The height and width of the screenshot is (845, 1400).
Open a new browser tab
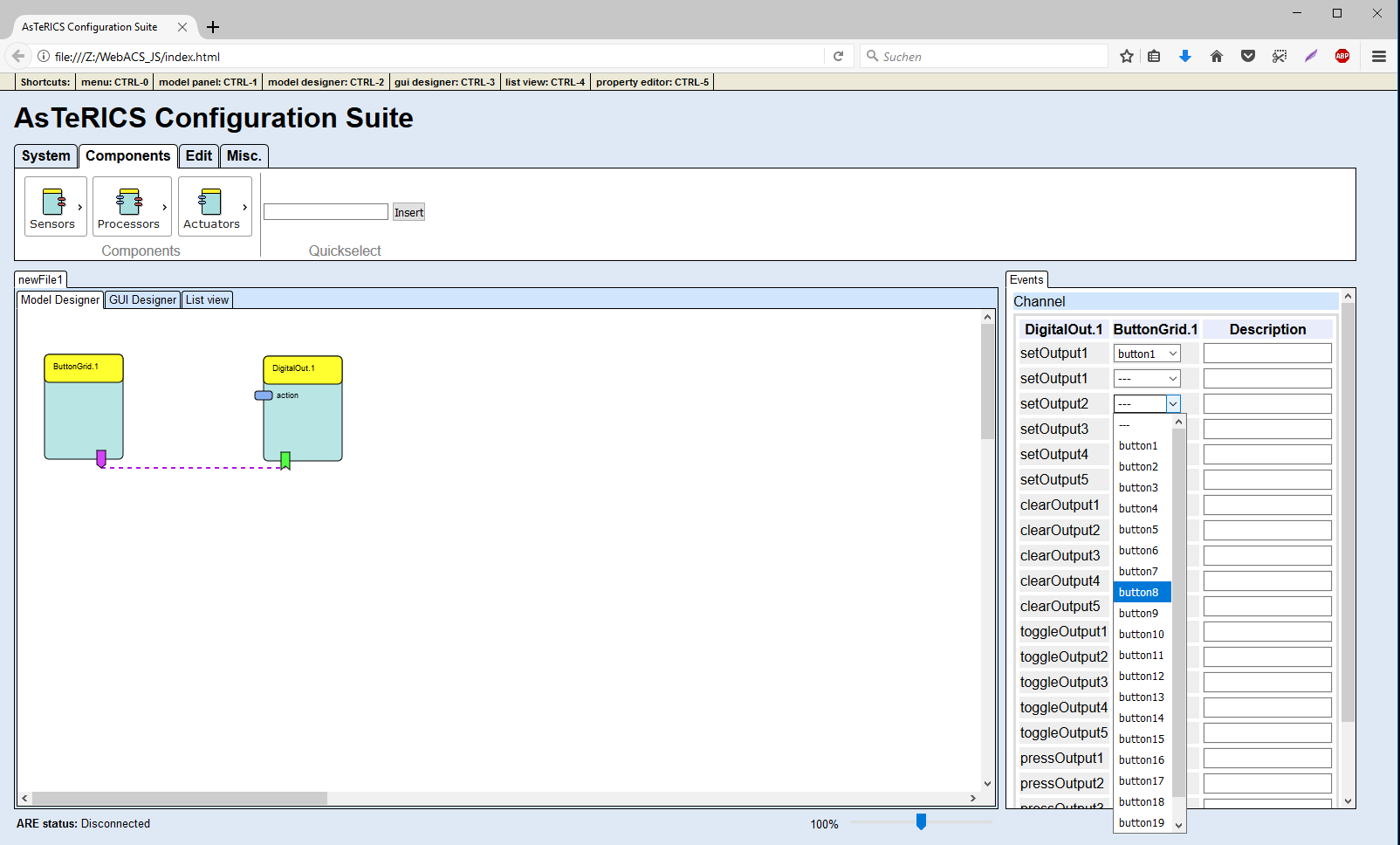213,27
